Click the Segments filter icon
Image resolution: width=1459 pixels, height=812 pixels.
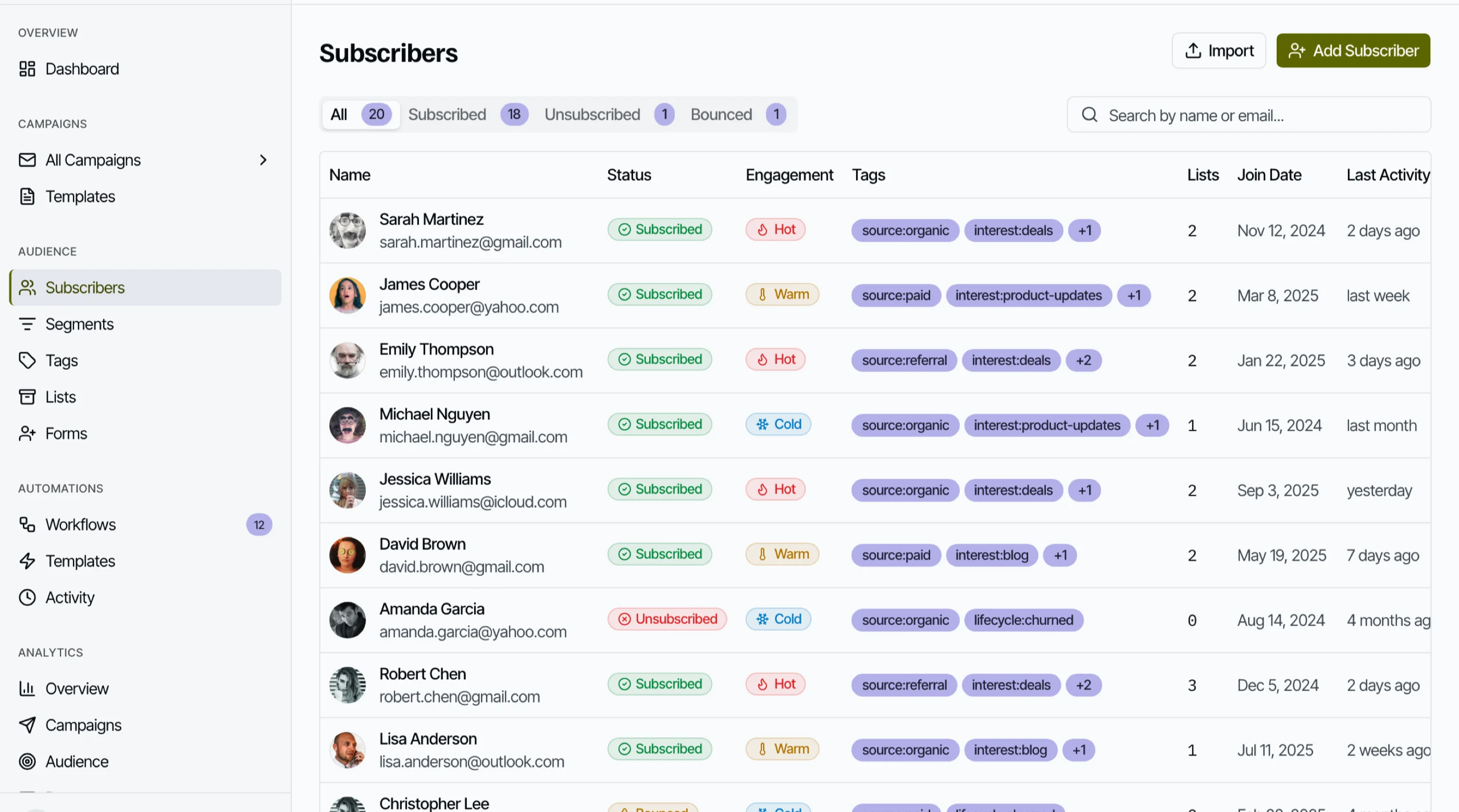click(27, 324)
